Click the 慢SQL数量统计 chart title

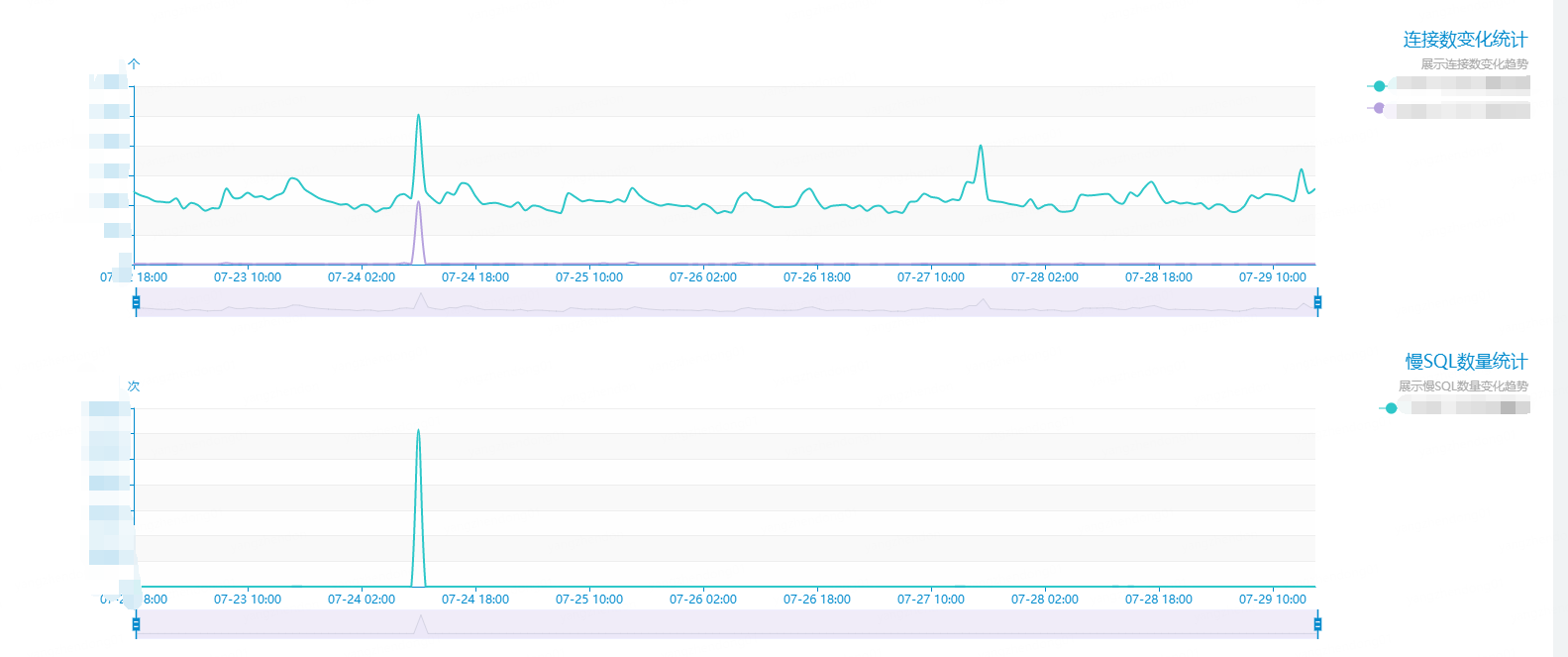point(1466,362)
